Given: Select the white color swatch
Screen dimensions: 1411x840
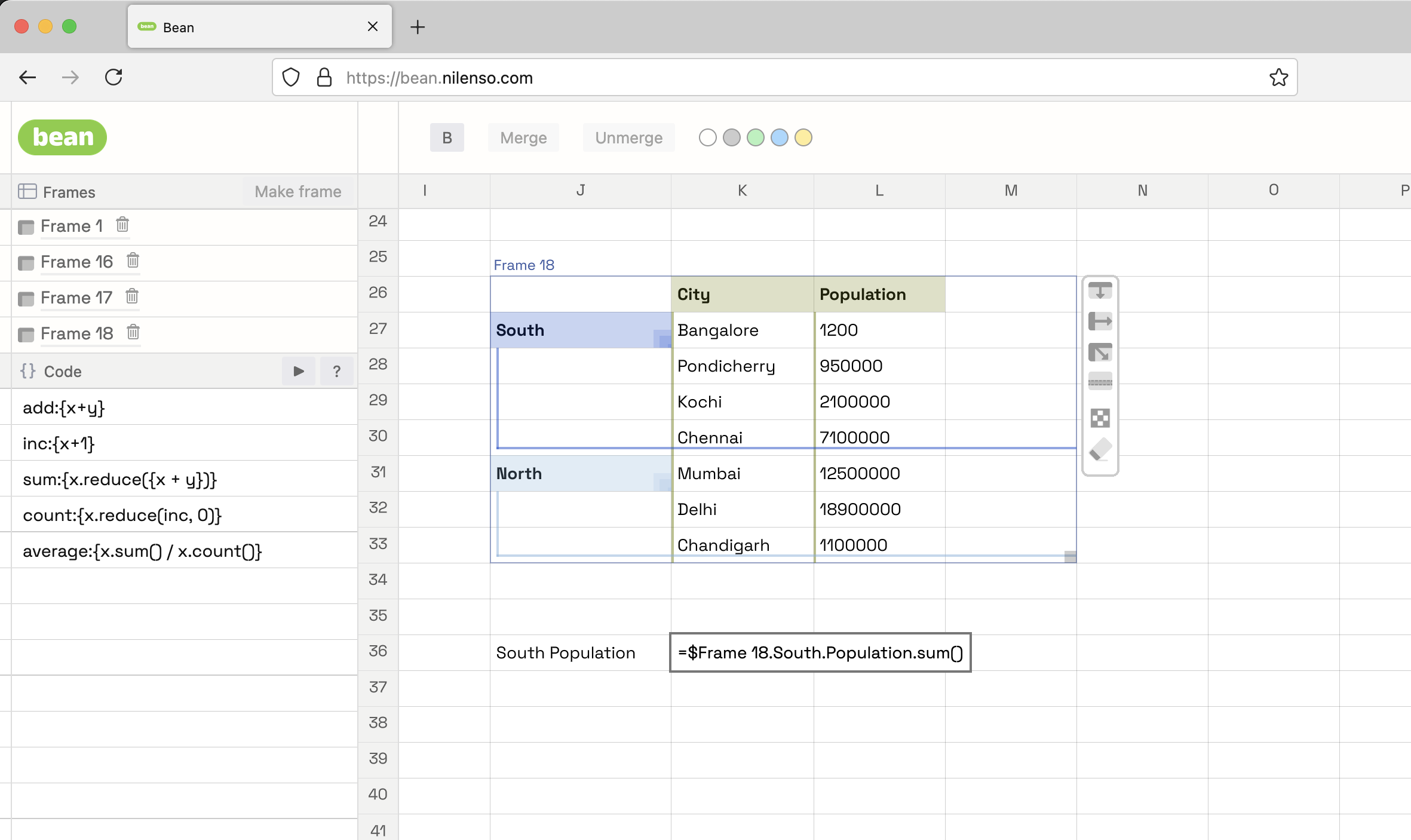Looking at the screenshot, I should point(707,137).
